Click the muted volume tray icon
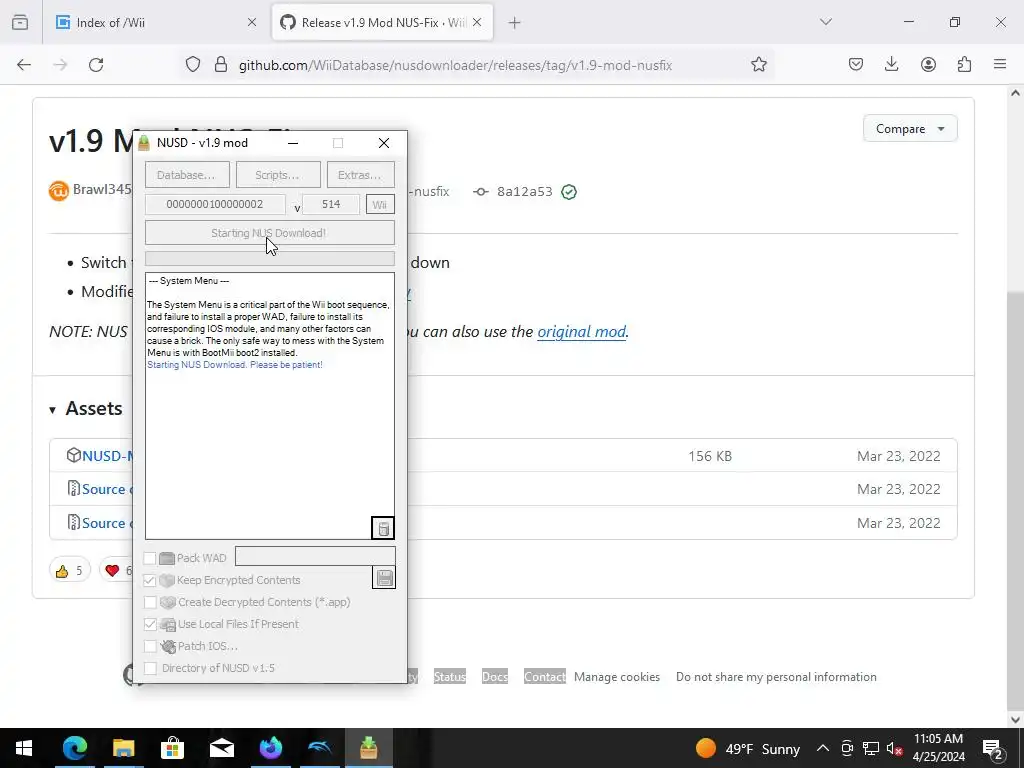The height and width of the screenshot is (768, 1024). (x=895, y=748)
